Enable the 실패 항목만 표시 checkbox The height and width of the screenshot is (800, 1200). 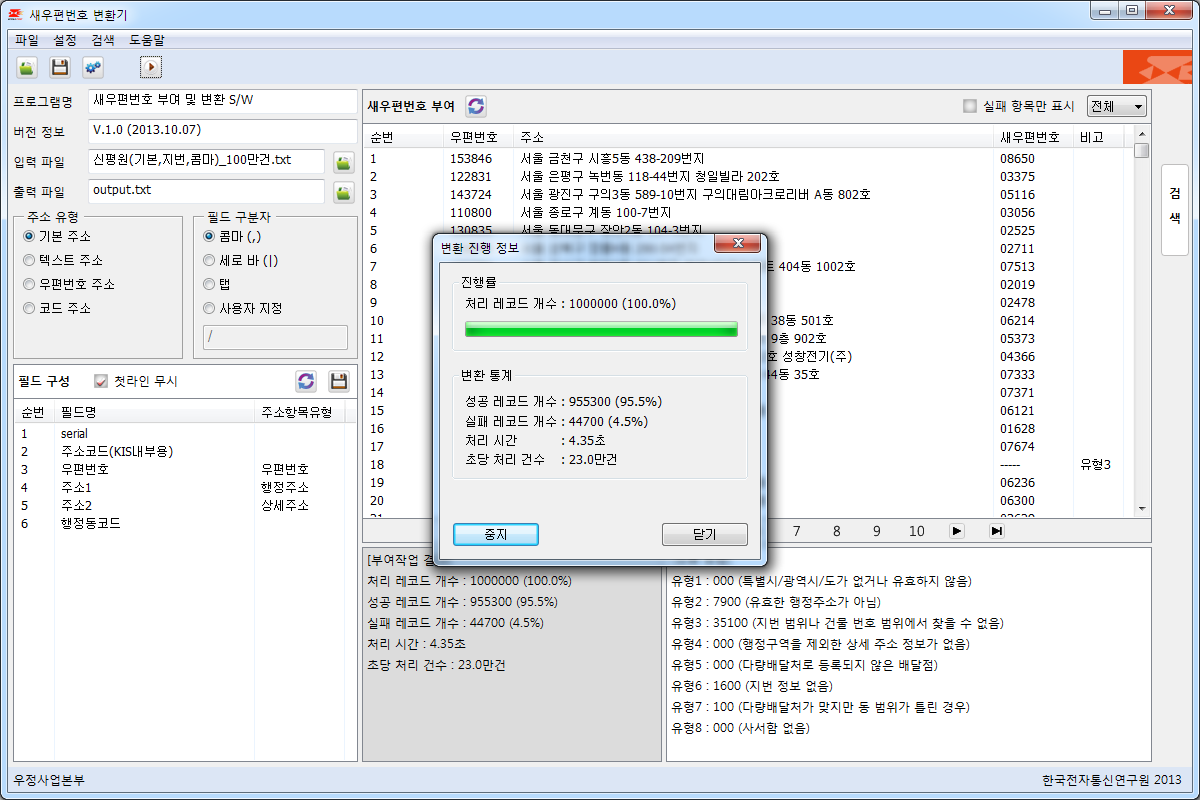click(x=969, y=106)
